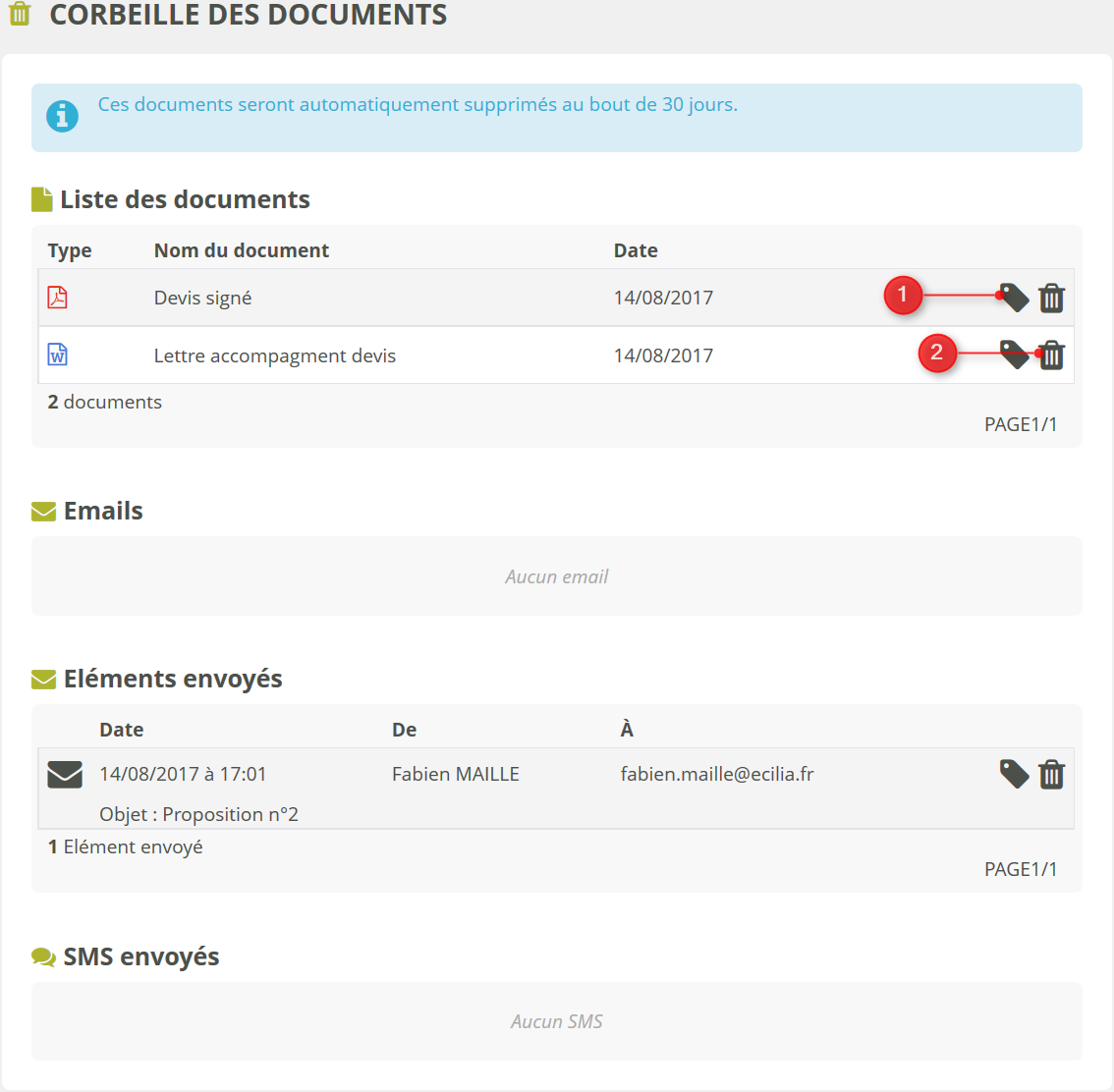Click the envelope icon of sent element
The height and width of the screenshot is (1092, 1114).
coord(65,775)
